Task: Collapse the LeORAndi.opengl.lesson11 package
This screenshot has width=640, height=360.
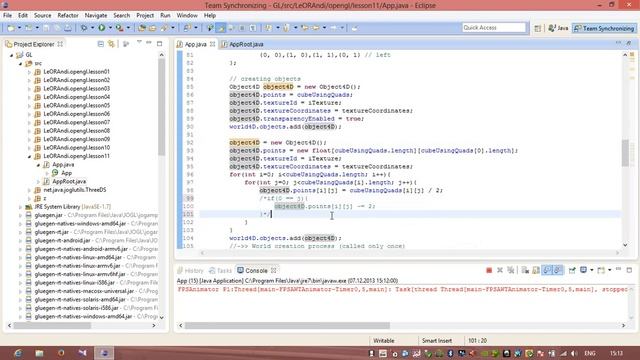Action: (x=29, y=156)
